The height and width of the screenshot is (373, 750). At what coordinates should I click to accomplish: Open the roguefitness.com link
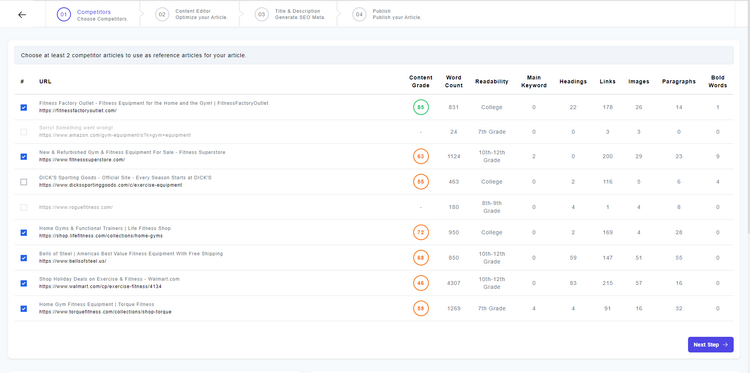point(76,207)
